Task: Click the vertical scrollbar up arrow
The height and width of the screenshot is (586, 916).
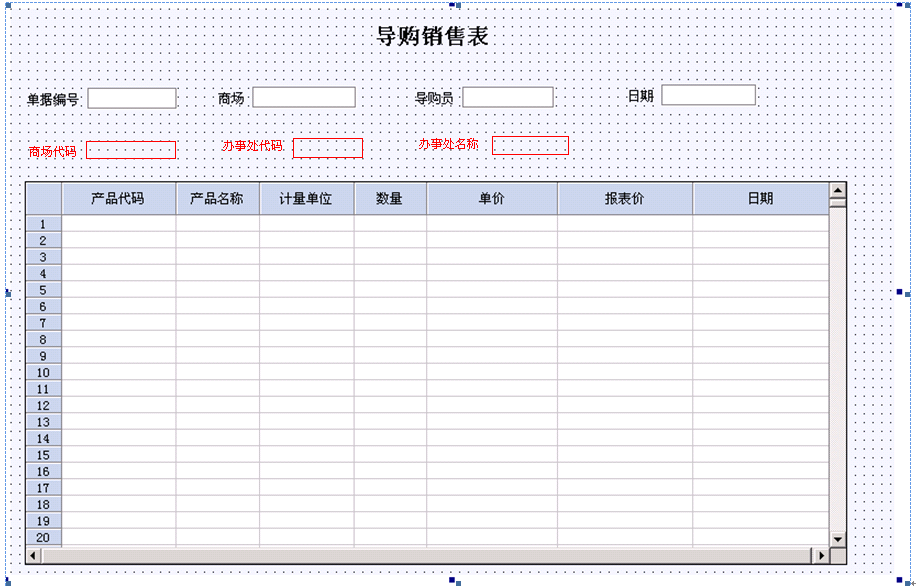Action: [838, 189]
